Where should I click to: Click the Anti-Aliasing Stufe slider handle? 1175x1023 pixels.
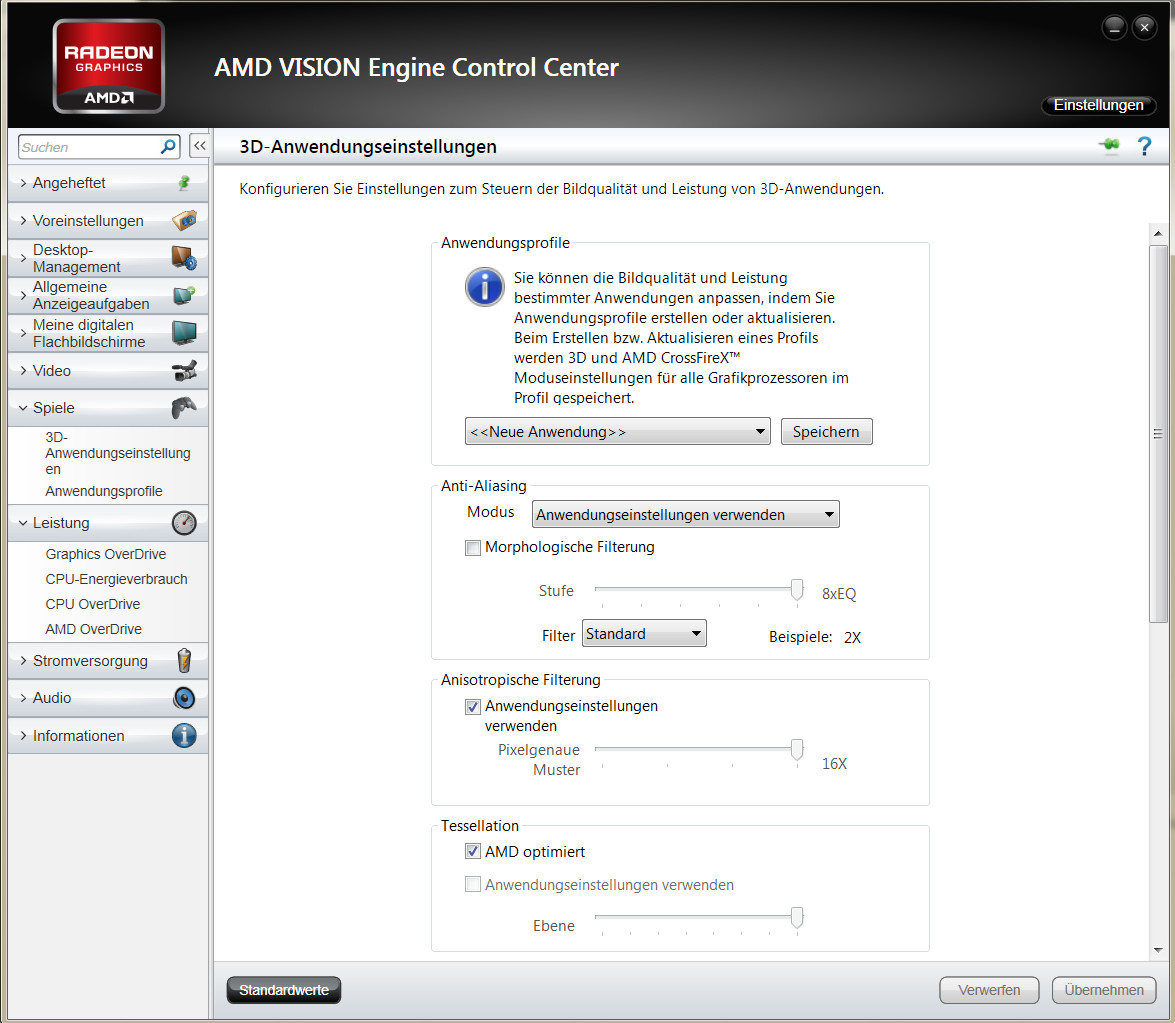tap(797, 590)
